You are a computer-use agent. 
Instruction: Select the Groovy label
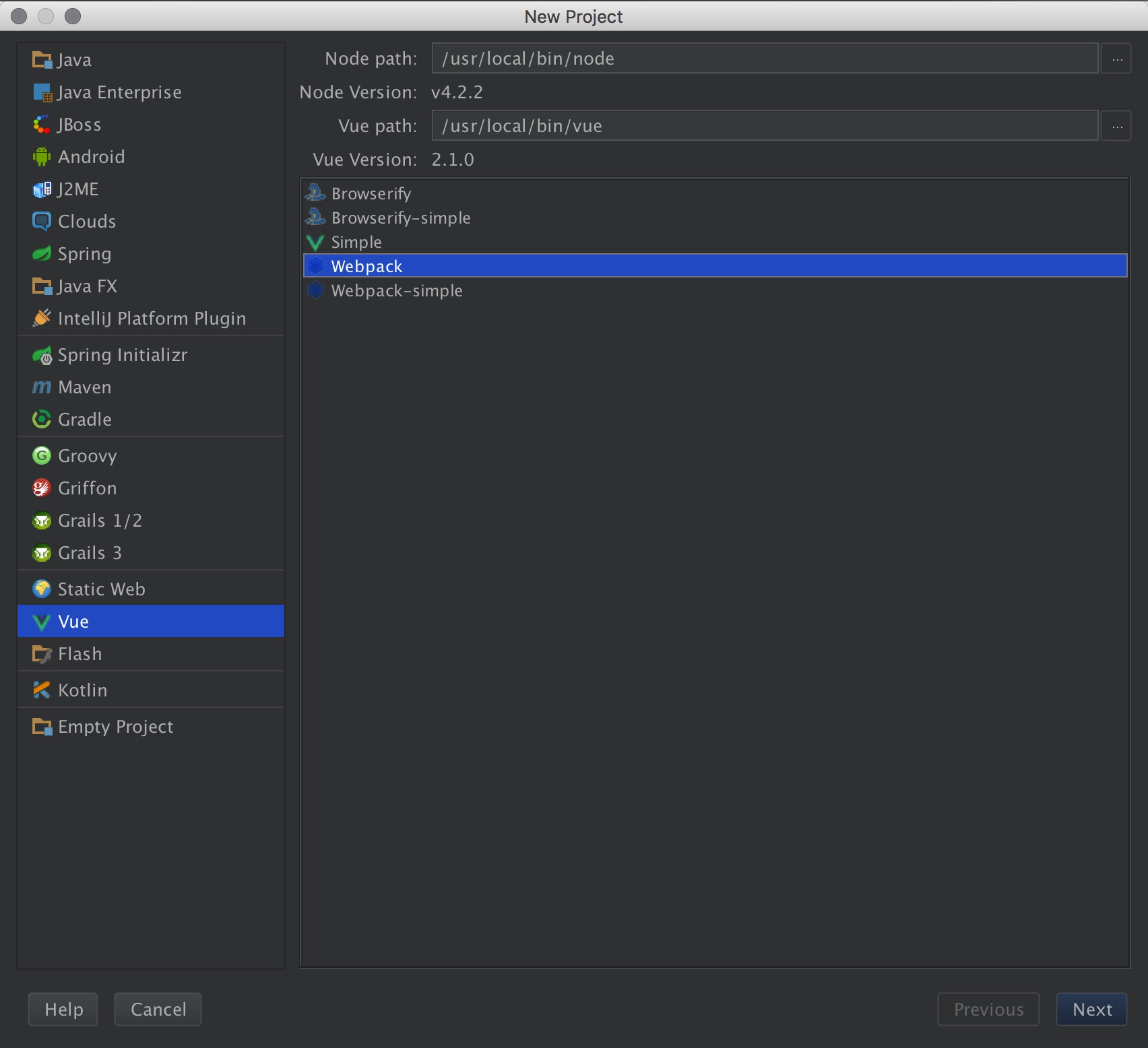(88, 456)
